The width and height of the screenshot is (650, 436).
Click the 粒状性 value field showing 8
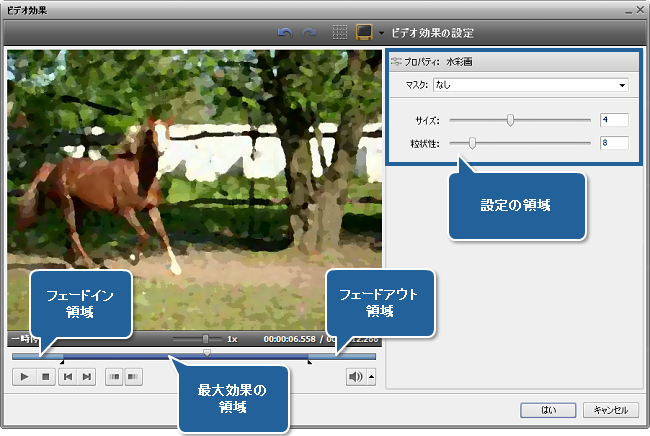[x=614, y=143]
